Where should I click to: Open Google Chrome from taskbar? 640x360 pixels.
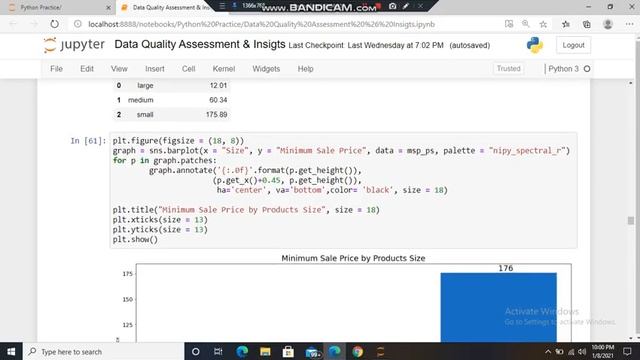tap(358, 351)
